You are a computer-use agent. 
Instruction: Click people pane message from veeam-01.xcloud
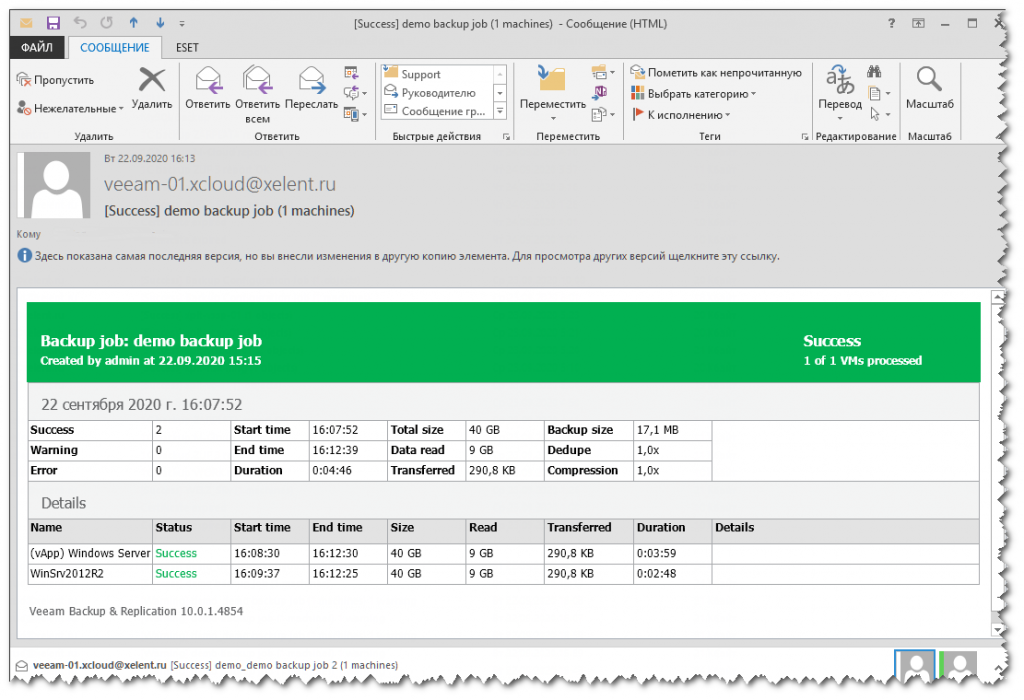215,665
